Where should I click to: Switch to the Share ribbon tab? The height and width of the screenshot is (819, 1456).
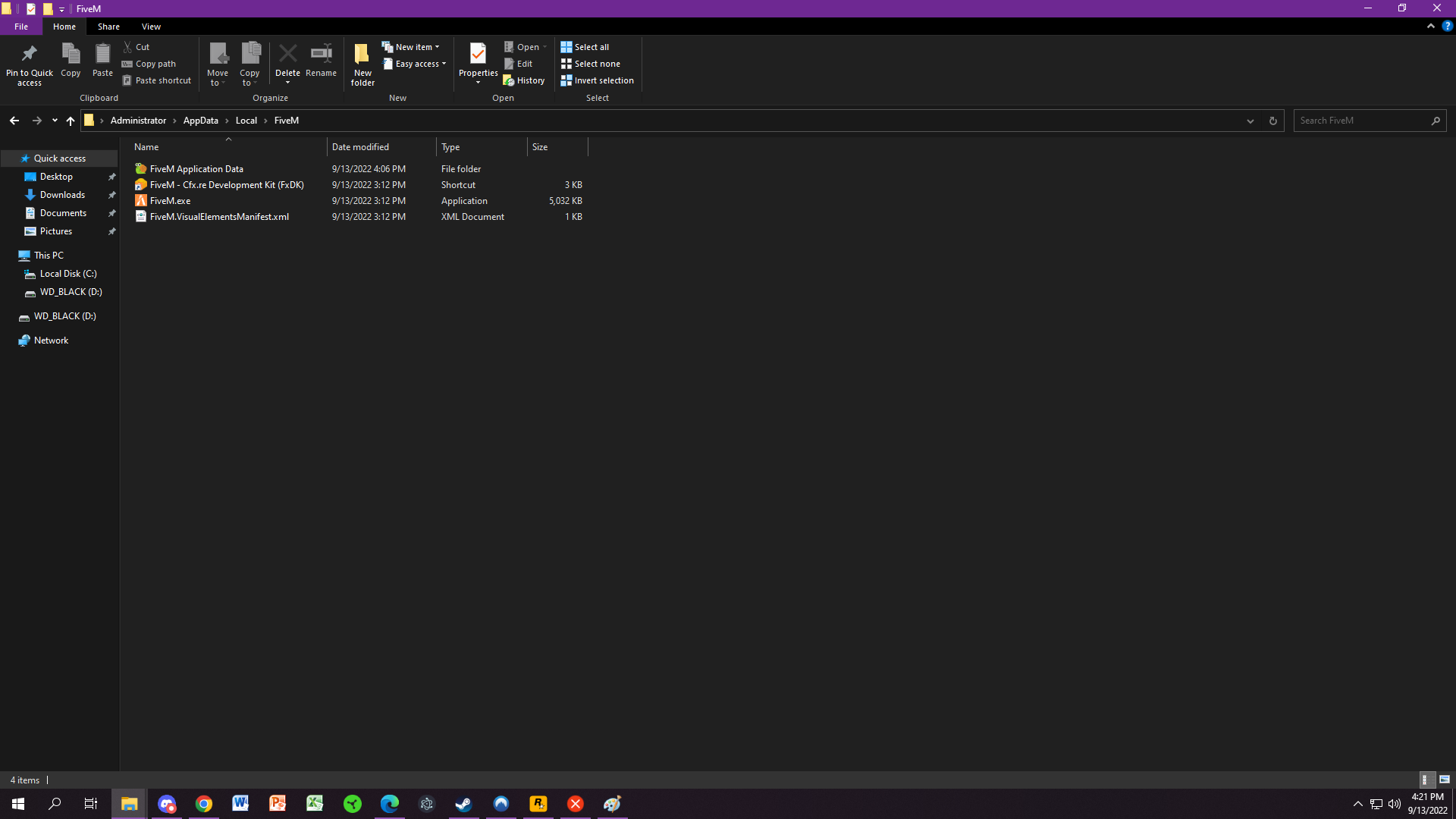coord(108,27)
